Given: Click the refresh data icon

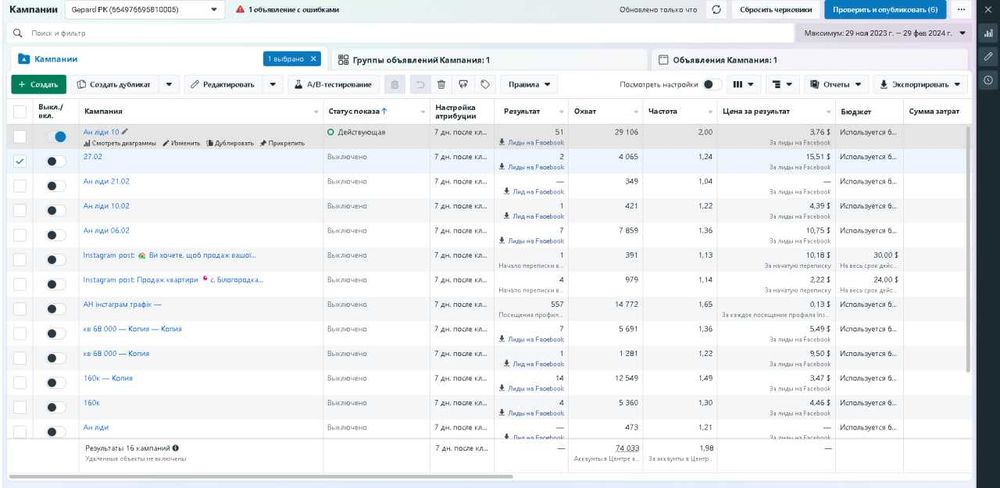Looking at the screenshot, I should point(717,10).
